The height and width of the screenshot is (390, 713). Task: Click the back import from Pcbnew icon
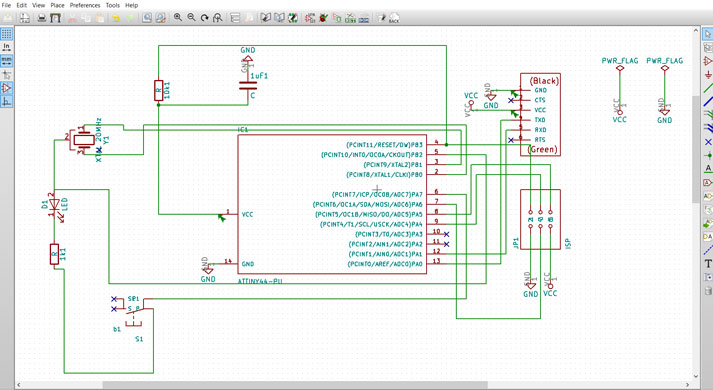tap(394, 18)
